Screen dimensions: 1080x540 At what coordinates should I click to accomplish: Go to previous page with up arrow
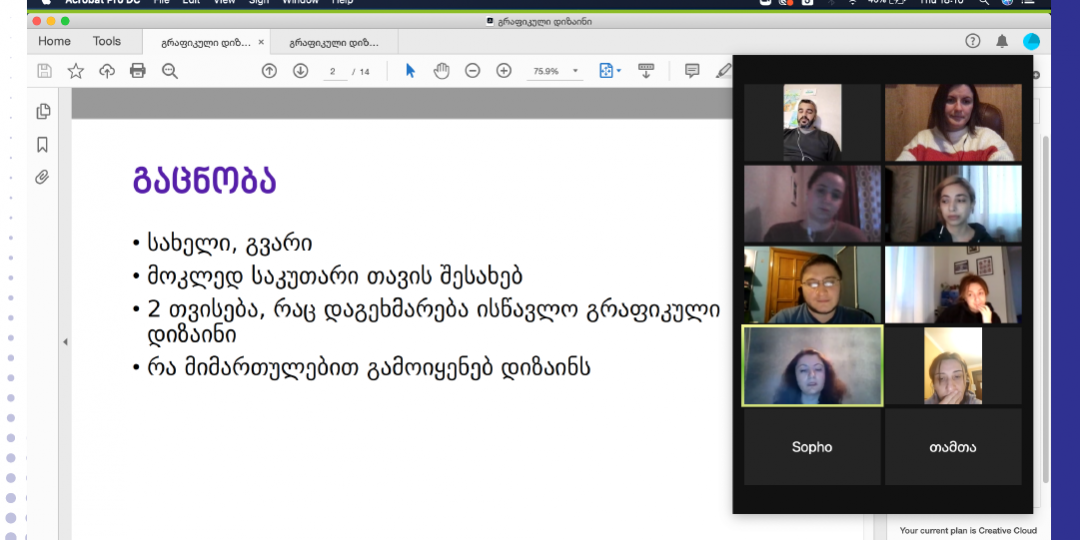[269, 70]
